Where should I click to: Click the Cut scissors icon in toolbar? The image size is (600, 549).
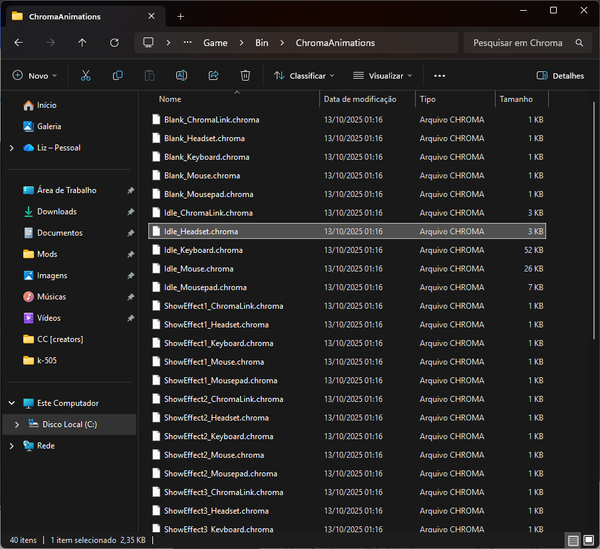click(85, 75)
